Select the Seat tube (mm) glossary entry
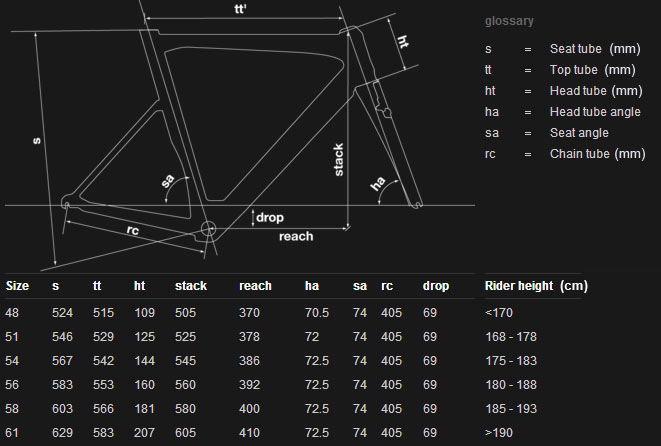Screen dimensions: 661x446 pyautogui.click(x=593, y=48)
